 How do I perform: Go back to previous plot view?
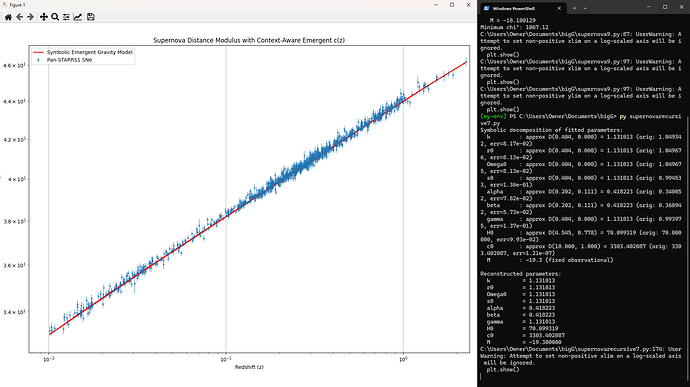pyautogui.click(x=19, y=17)
